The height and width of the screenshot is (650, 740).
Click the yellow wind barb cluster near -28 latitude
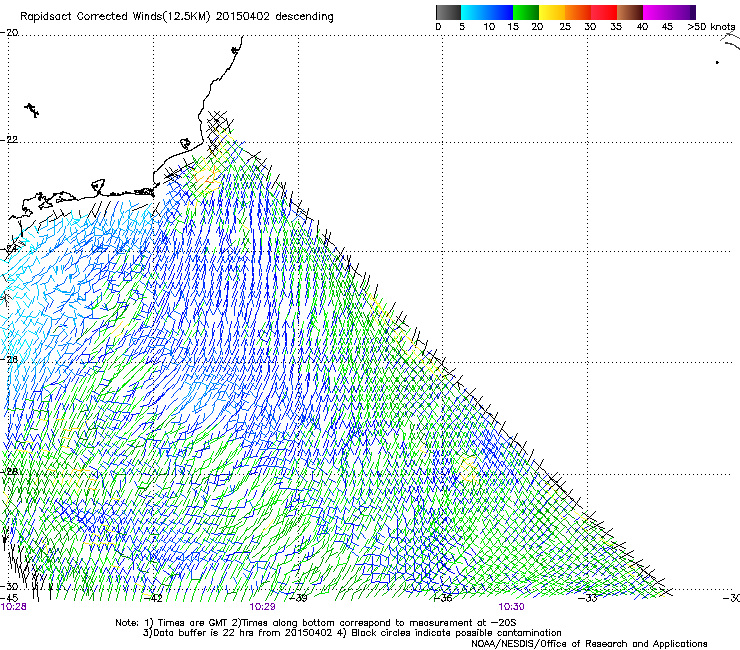[x=469, y=468]
